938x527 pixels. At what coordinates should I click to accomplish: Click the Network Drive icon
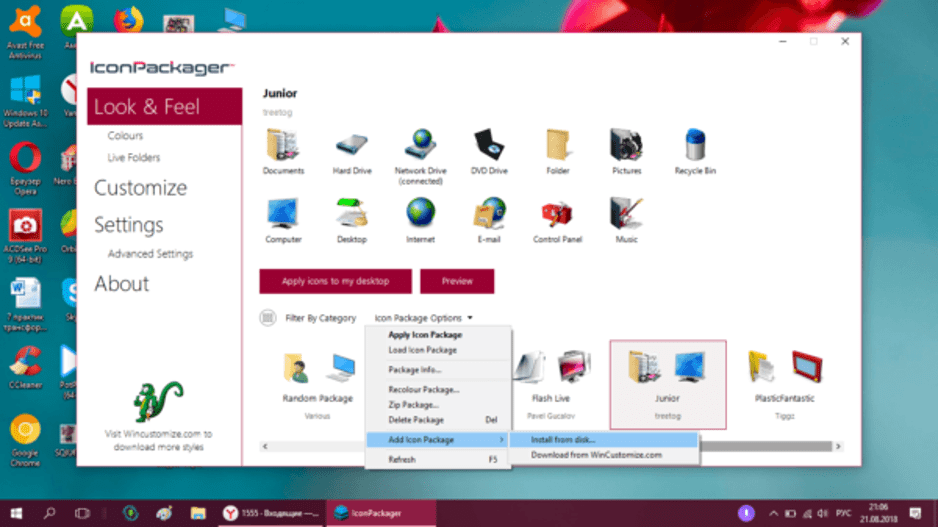point(420,146)
